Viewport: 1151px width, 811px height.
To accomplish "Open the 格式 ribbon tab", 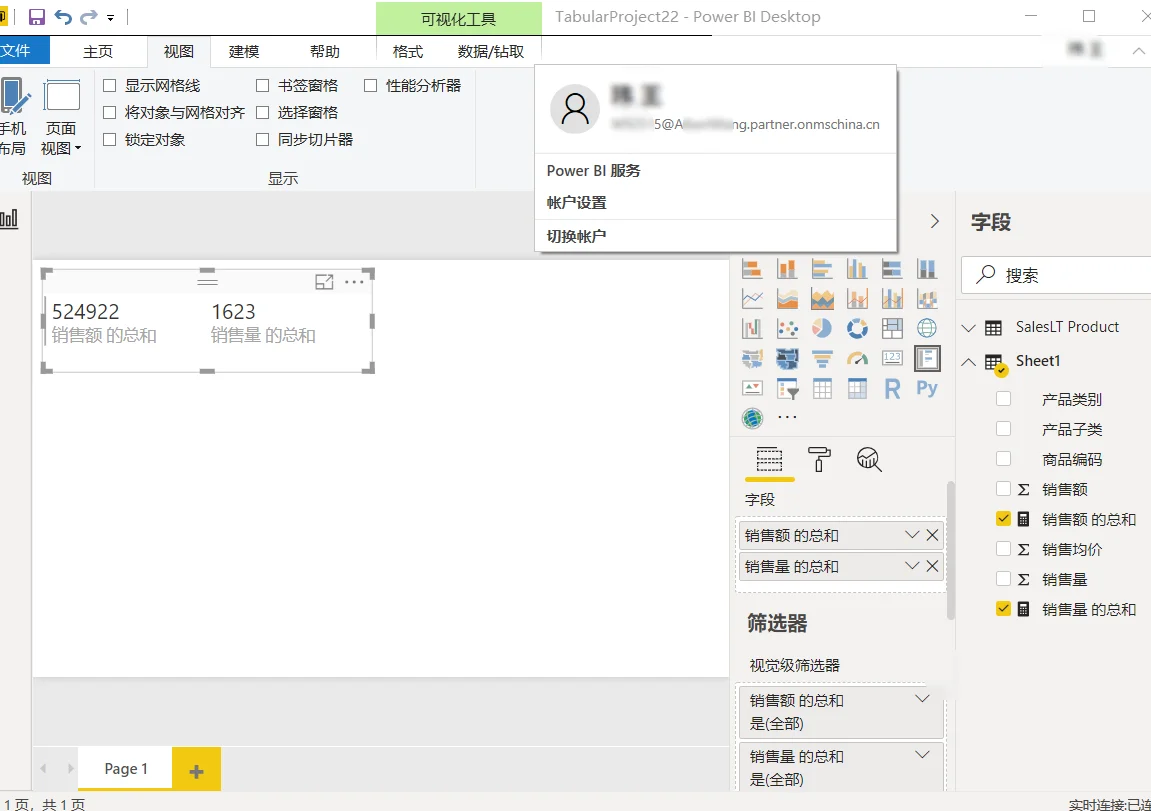I will coord(407,51).
